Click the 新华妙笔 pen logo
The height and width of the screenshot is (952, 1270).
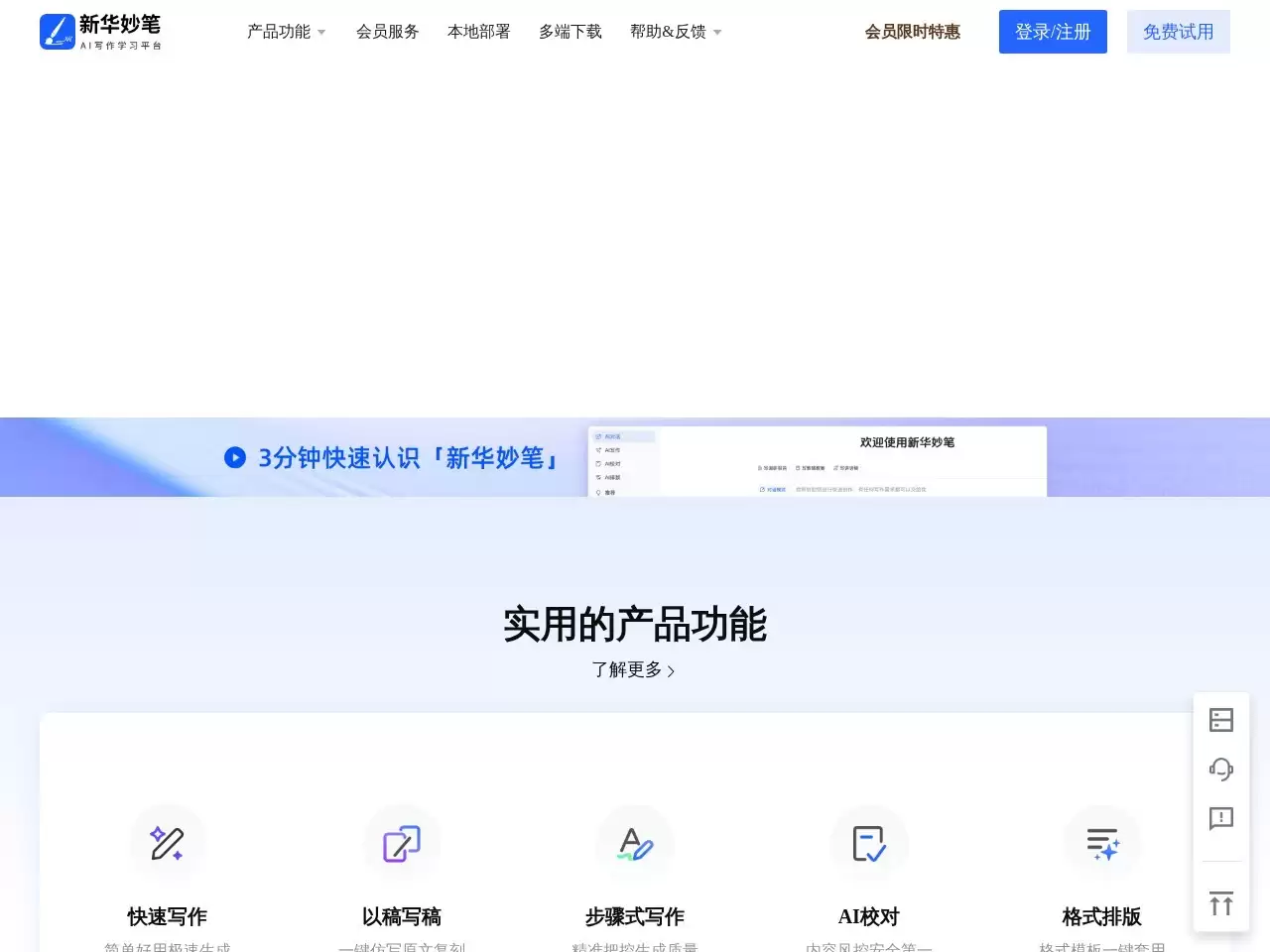pyautogui.click(x=56, y=31)
